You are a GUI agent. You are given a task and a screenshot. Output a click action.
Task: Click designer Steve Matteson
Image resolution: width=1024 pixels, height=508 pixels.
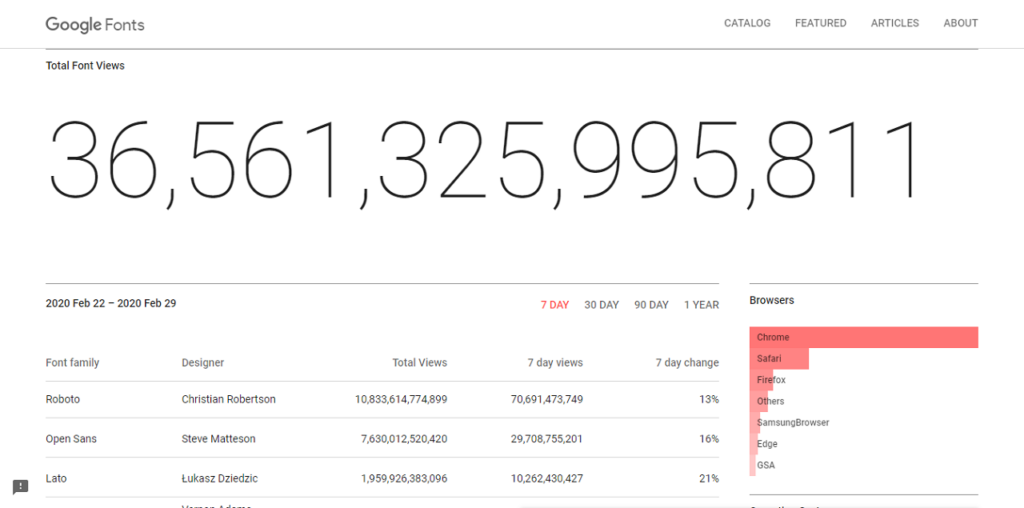coord(218,439)
